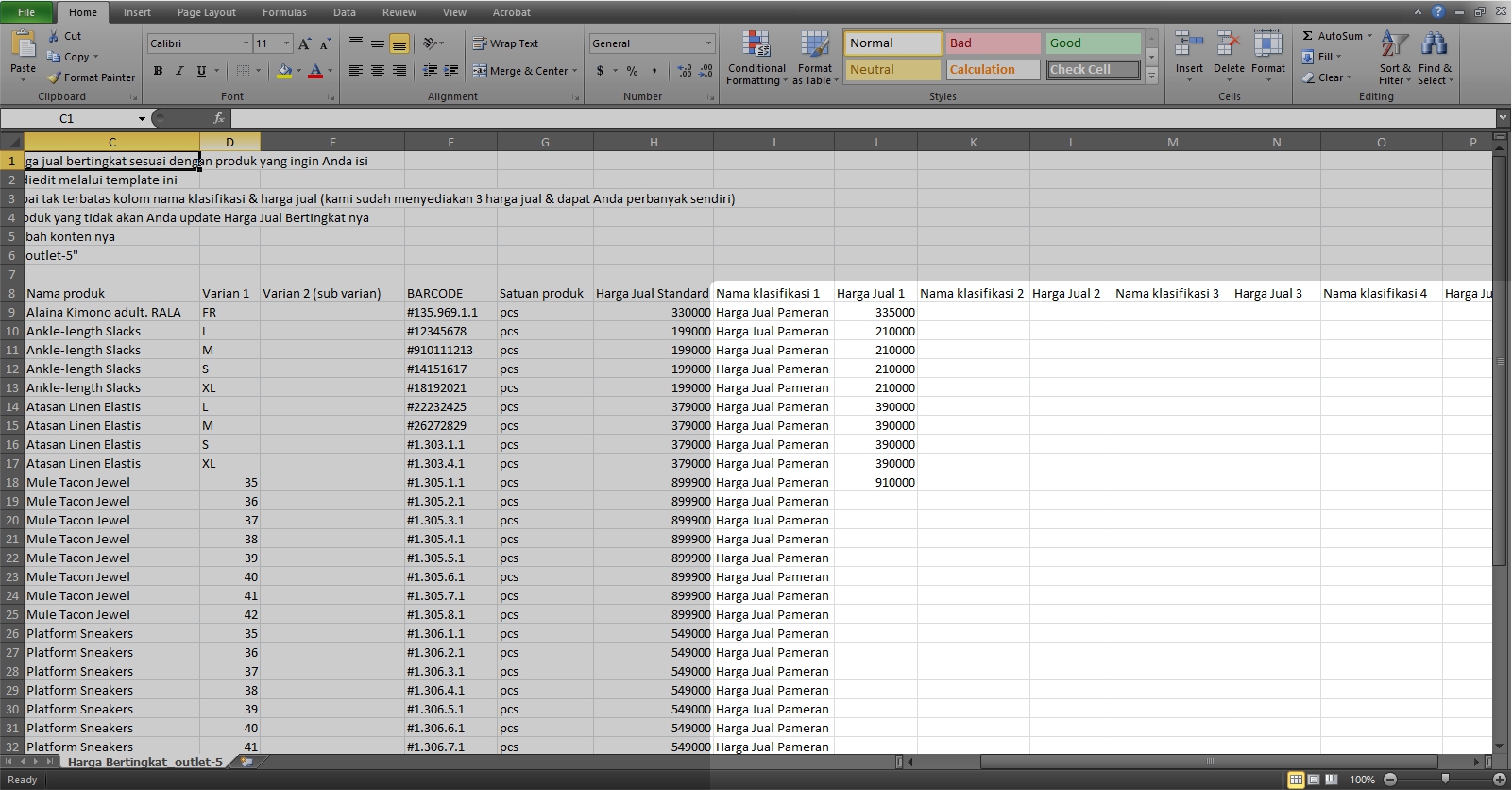Image resolution: width=1512 pixels, height=790 pixels.
Task: Click the Format as Table icon
Action: 814,45
